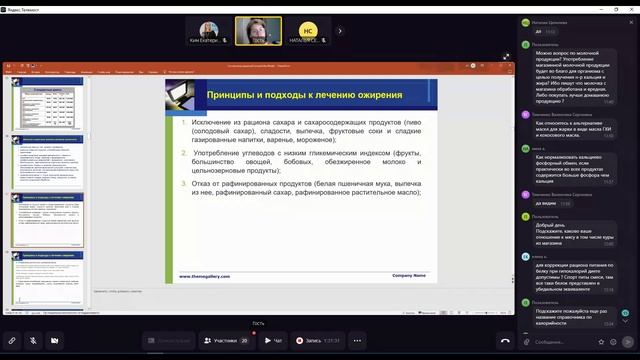Open the first ribbon tab in PowerPoint
This screenshot has width=640, height=360.
9,72
